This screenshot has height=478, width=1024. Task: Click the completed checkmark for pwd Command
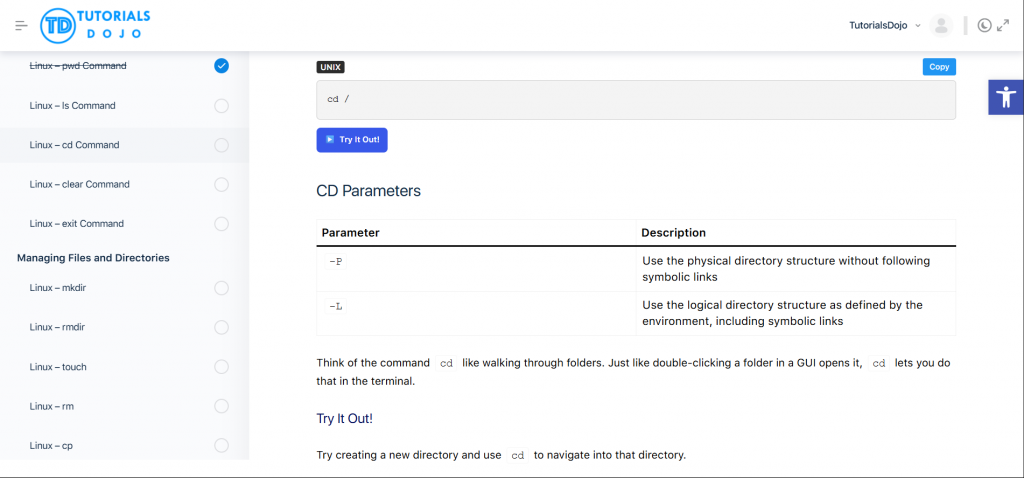pyautogui.click(x=221, y=66)
